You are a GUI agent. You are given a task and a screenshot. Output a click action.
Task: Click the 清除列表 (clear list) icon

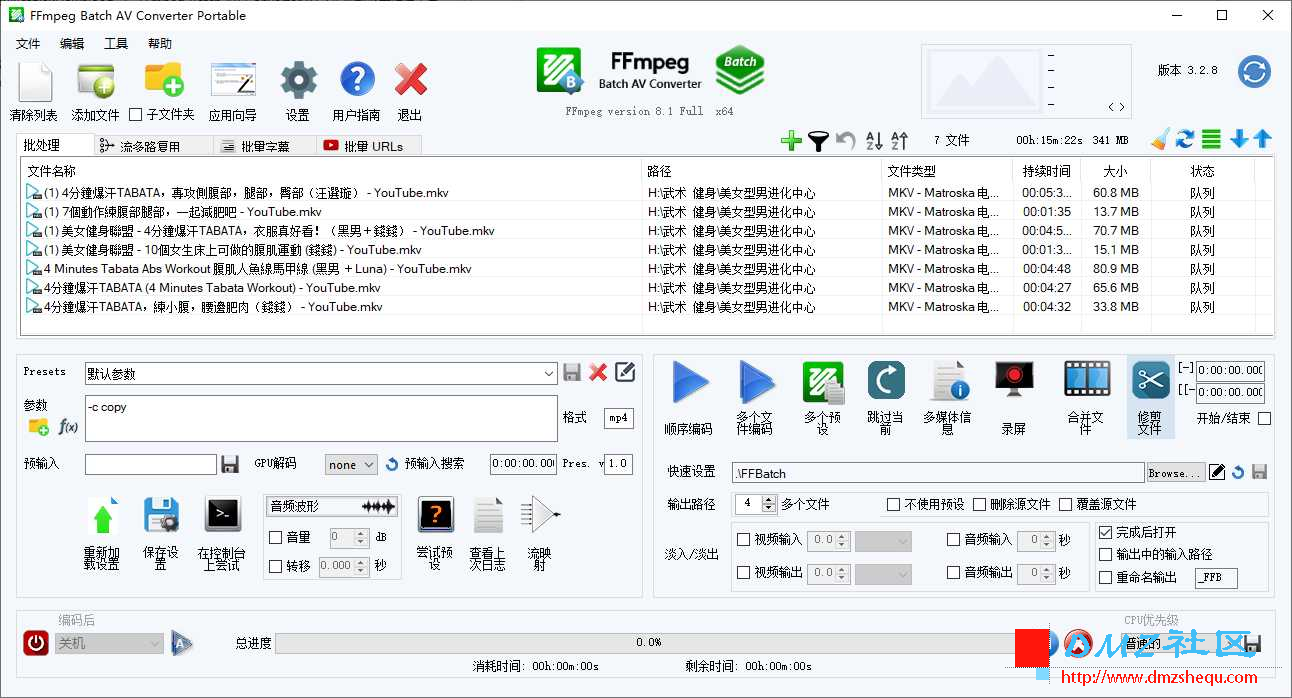click(34, 81)
